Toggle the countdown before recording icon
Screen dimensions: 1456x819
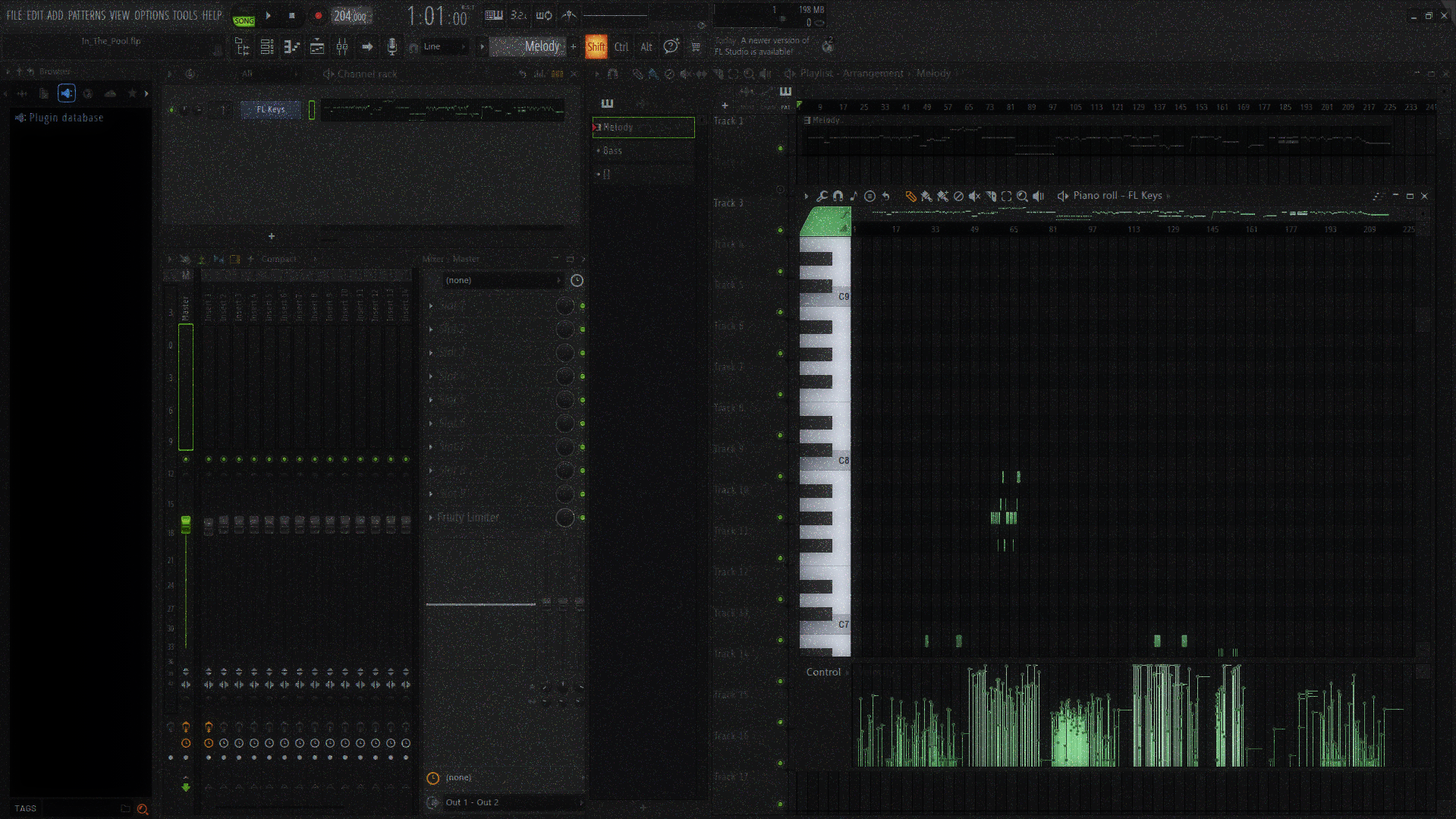coord(518,15)
